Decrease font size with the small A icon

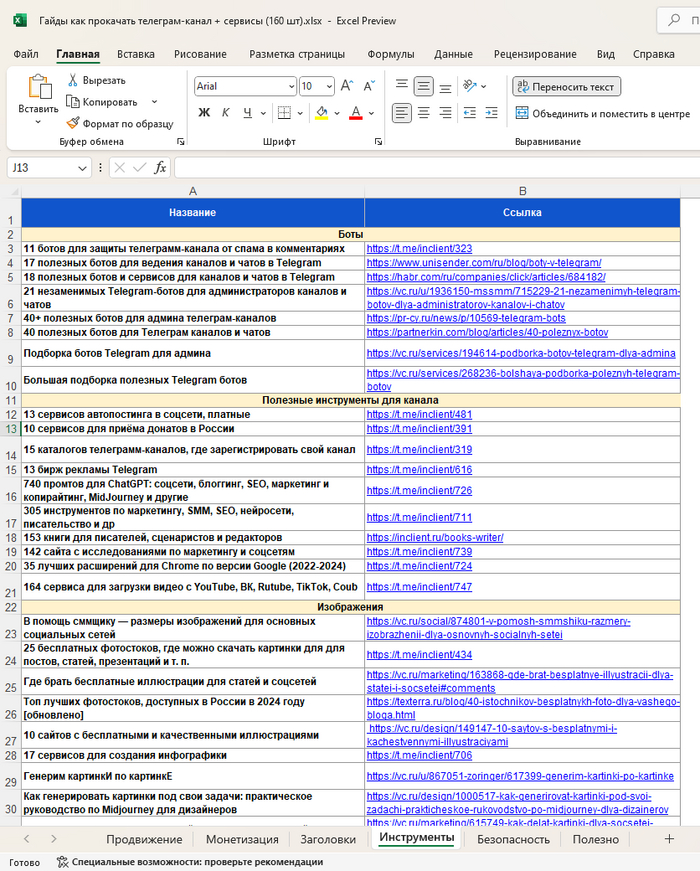[369, 86]
